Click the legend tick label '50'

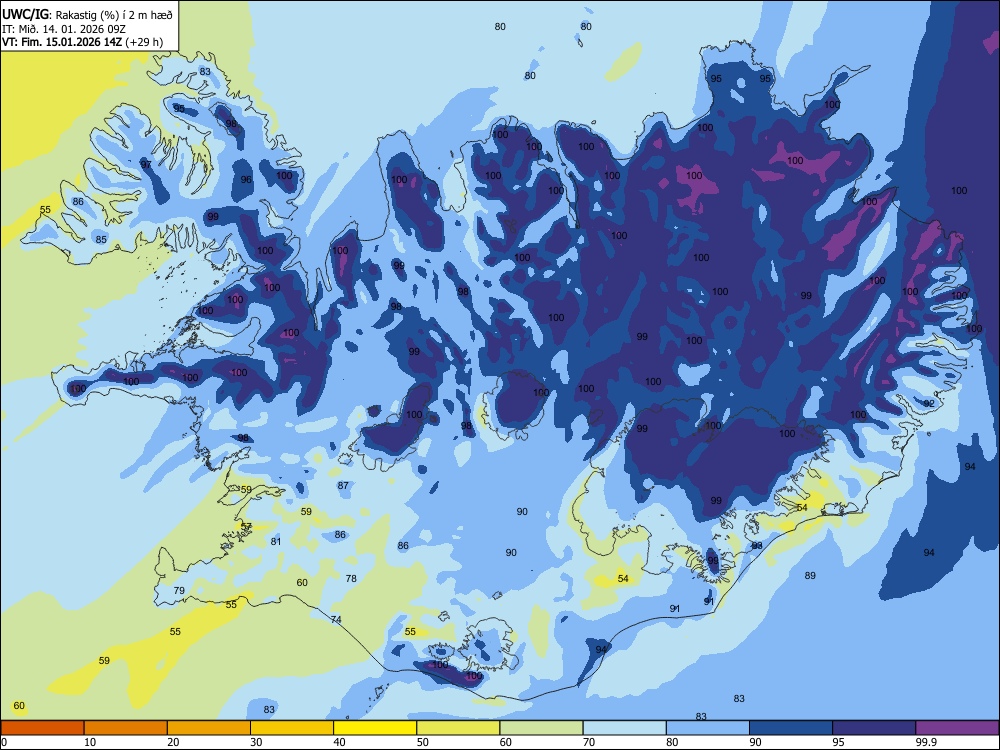tap(423, 742)
